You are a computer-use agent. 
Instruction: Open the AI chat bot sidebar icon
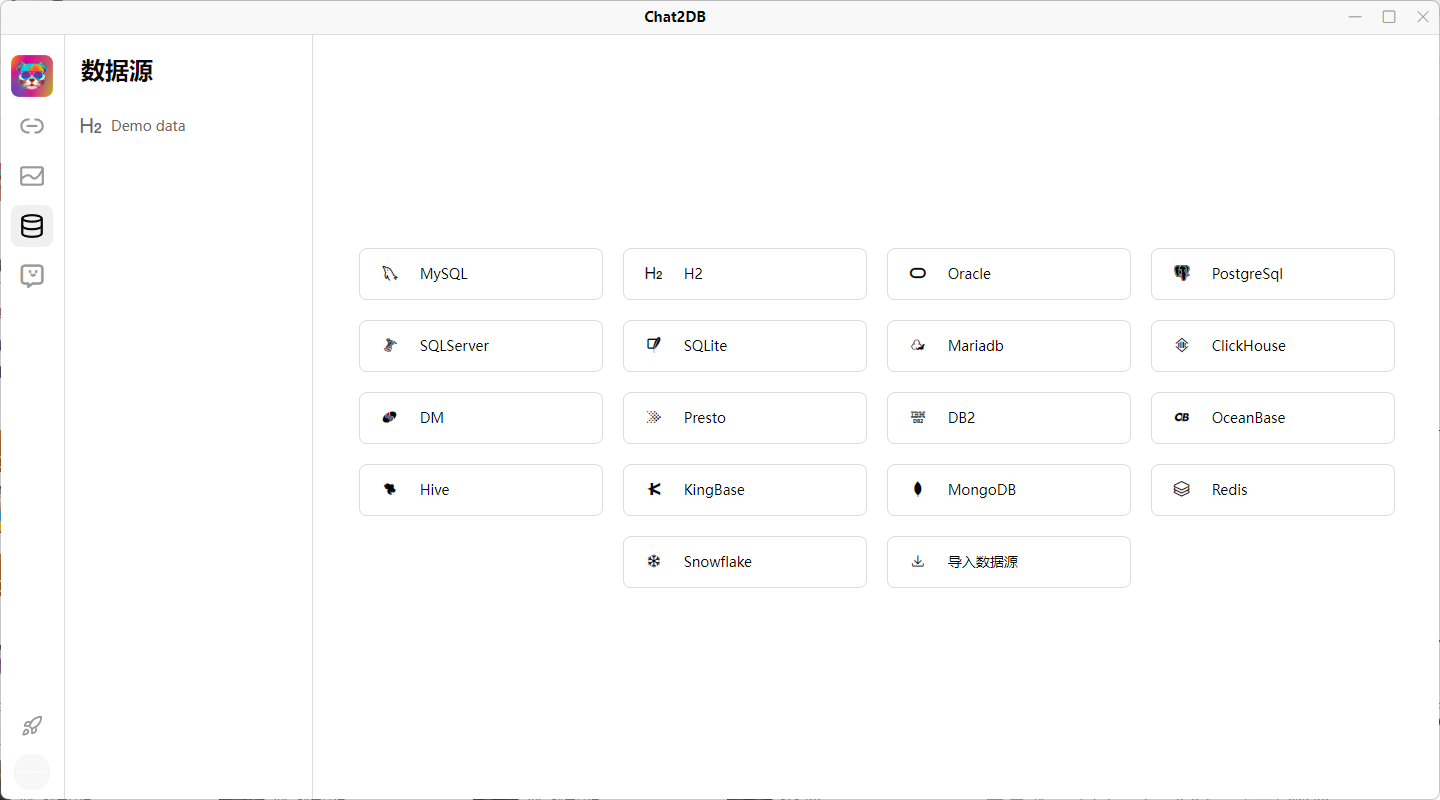point(32,276)
